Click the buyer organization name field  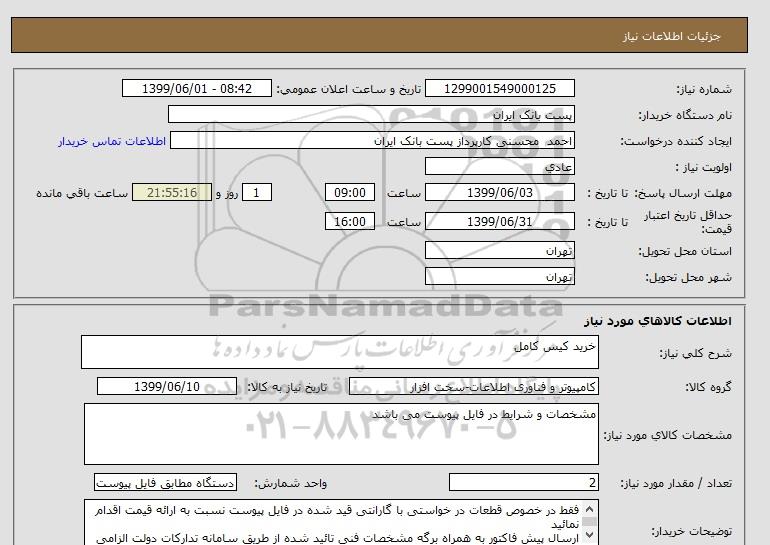[x=371, y=114]
